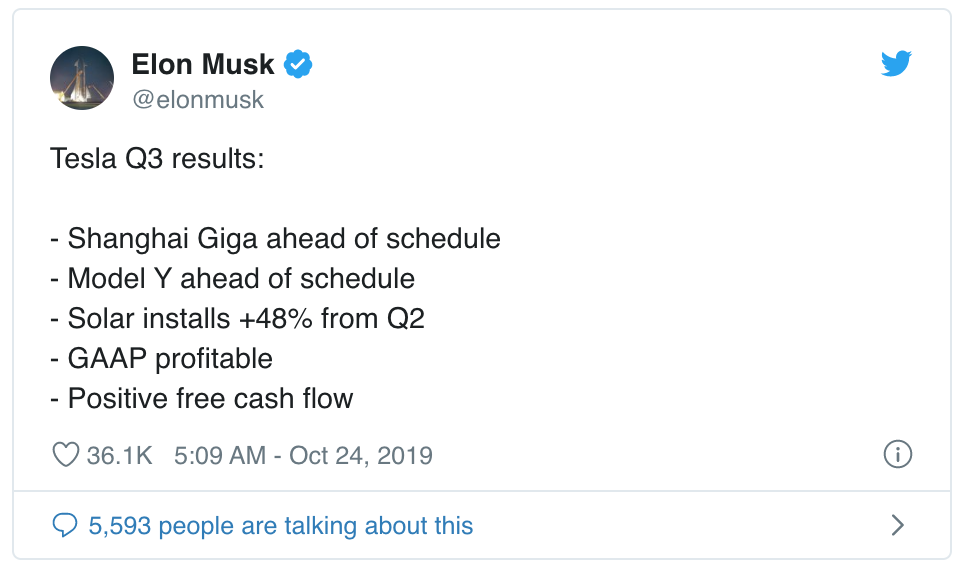This screenshot has height=576, width=964.
Task: Open the @elonmusk handle link
Action: [x=198, y=101]
